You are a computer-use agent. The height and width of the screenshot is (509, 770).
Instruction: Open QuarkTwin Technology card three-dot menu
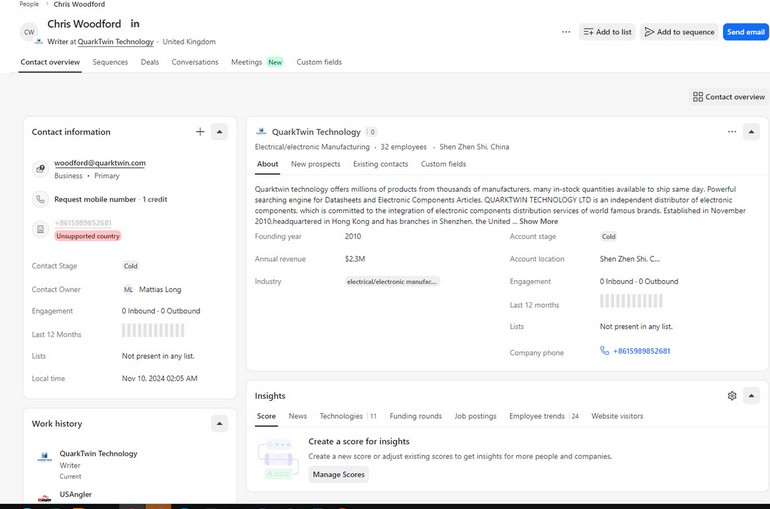[x=732, y=132]
